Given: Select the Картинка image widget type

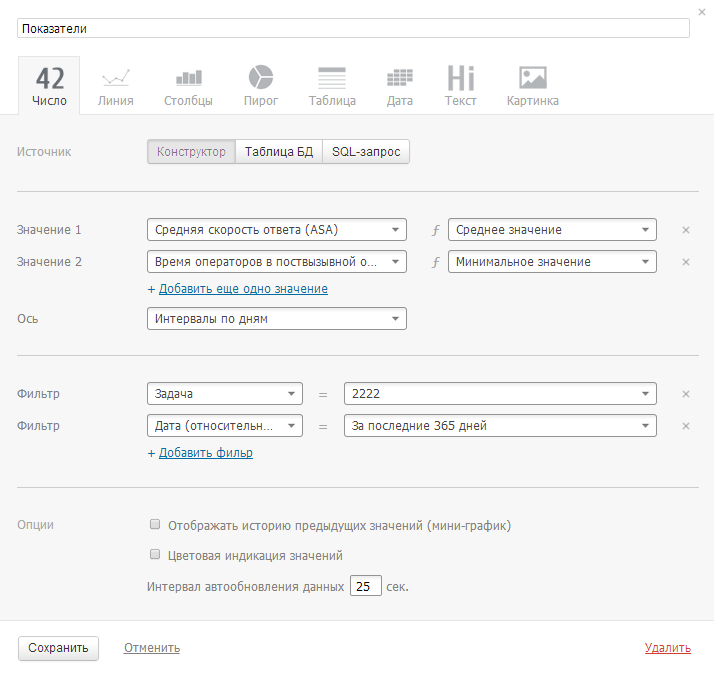Looking at the screenshot, I should click(x=532, y=85).
